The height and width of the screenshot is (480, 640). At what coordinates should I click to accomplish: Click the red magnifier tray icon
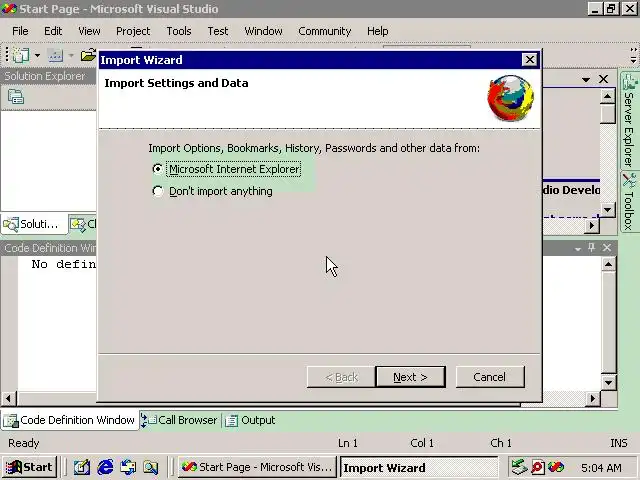pyautogui.click(x=538, y=467)
